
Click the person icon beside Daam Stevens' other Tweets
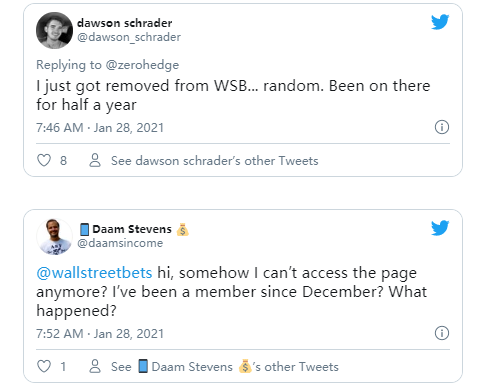[95, 366]
